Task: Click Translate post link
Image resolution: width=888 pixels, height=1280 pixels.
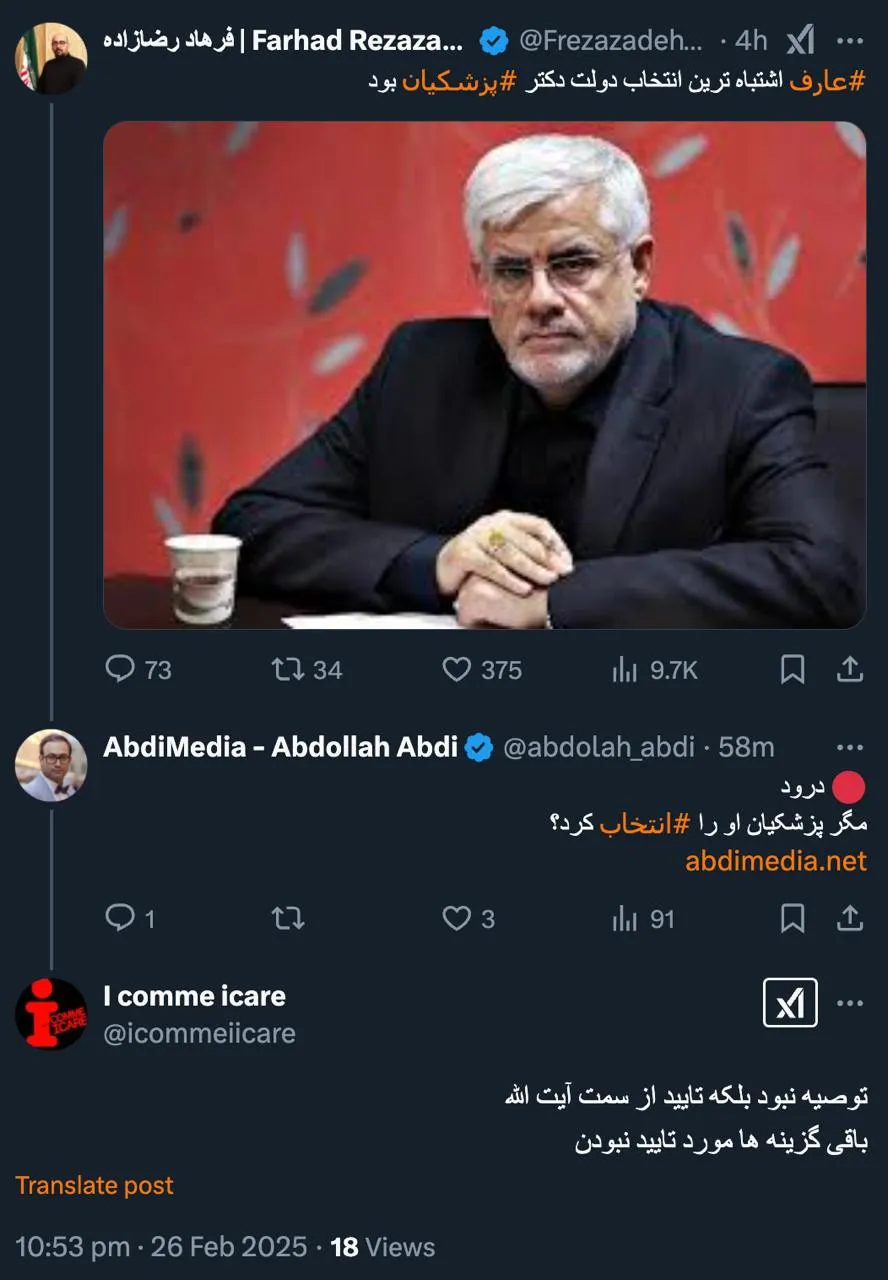Action: (x=94, y=1185)
